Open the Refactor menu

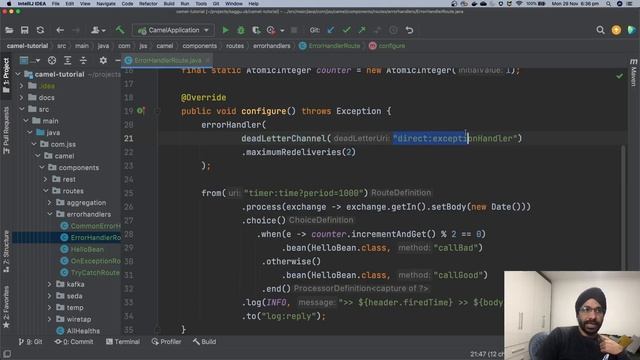pos(148,4)
